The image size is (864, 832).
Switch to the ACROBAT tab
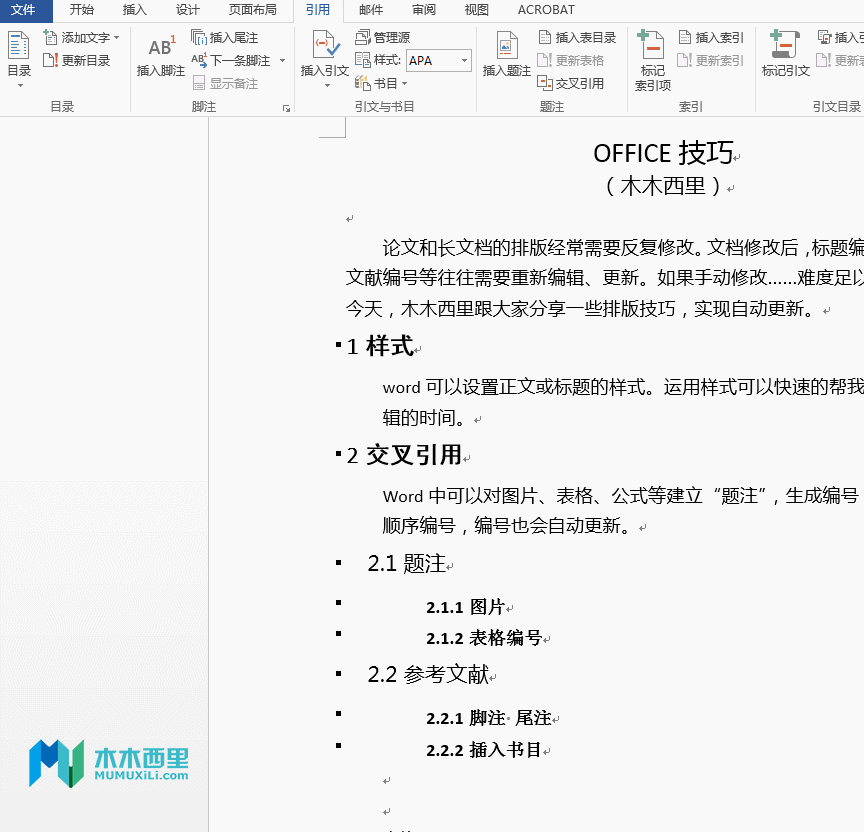(546, 10)
